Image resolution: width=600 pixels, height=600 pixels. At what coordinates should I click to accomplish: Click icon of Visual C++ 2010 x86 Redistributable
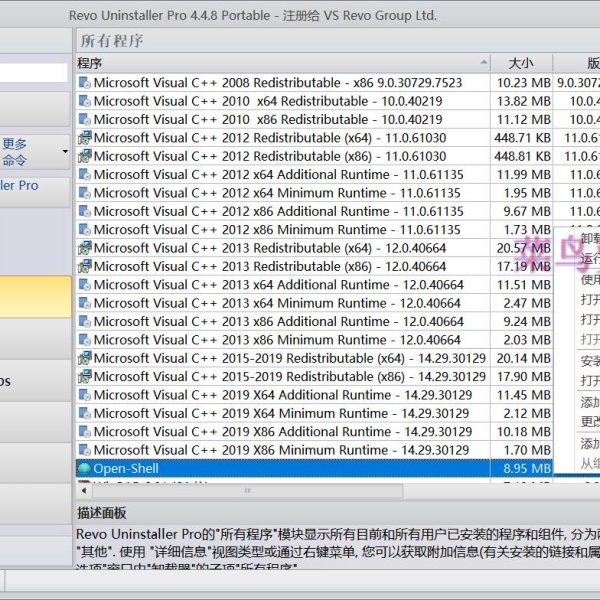coord(85,119)
